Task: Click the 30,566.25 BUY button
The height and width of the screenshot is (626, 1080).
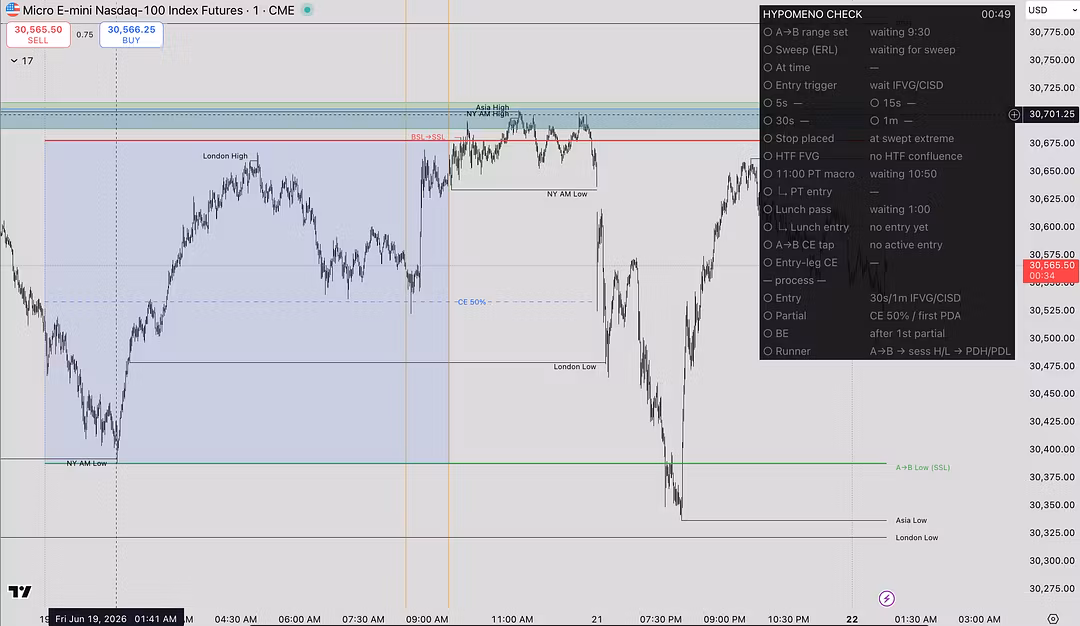Action: pyautogui.click(x=131, y=34)
